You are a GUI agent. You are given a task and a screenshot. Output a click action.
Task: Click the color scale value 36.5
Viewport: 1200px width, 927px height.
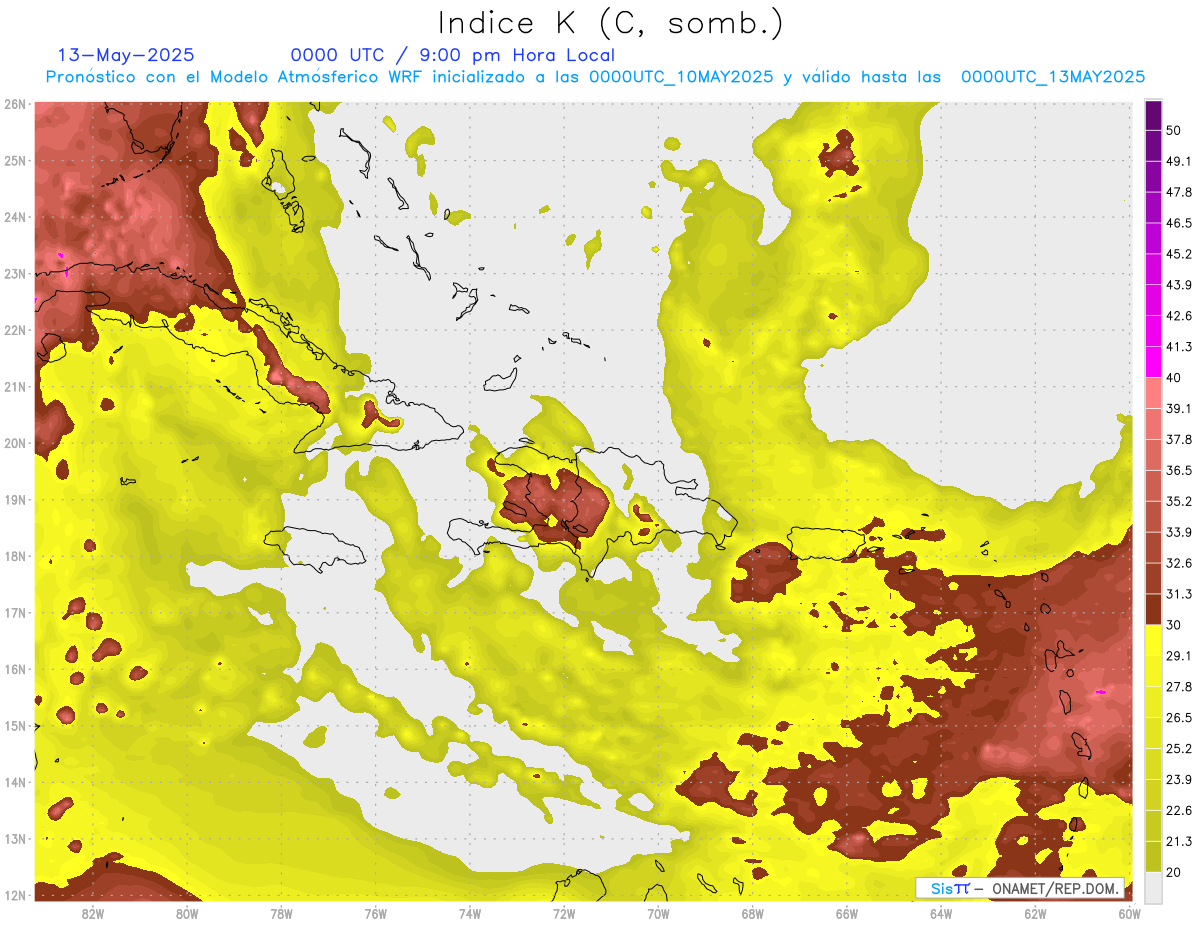click(1180, 470)
